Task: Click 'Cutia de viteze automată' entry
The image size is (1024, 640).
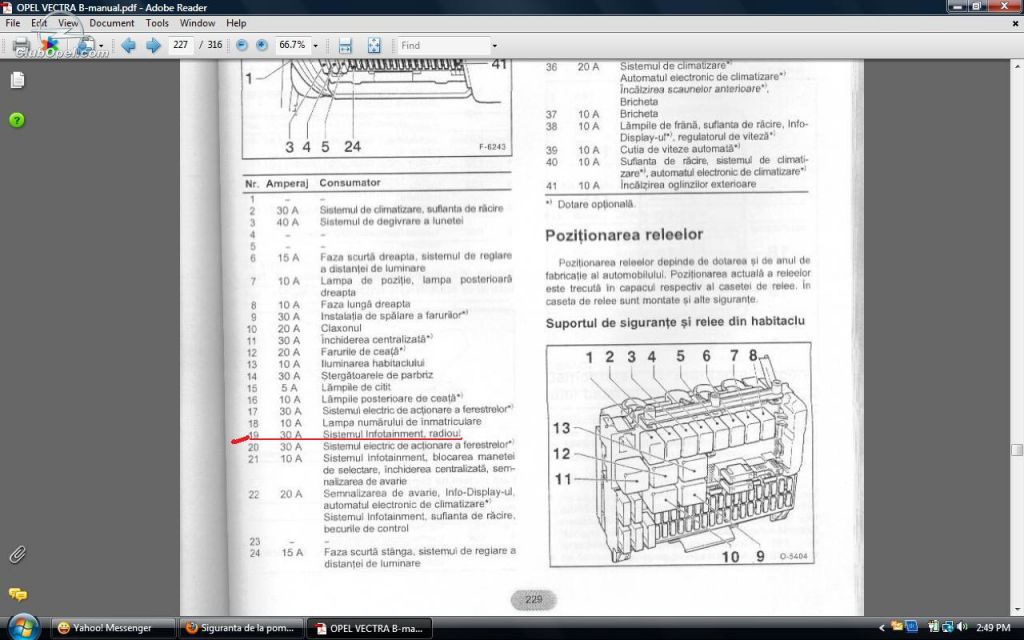Action: coord(679,149)
